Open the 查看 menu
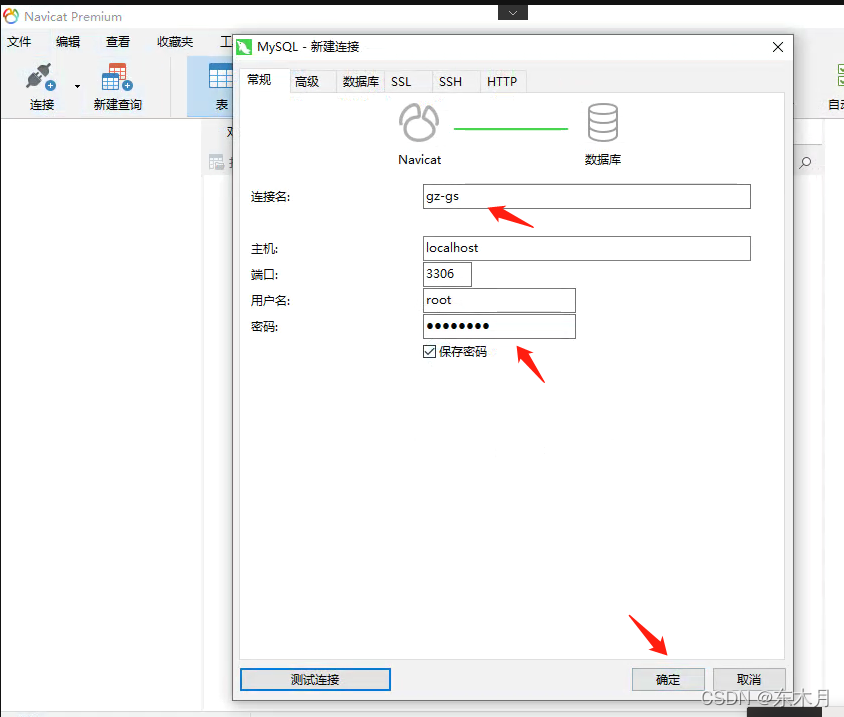Image resolution: width=844 pixels, height=717 pixels. click(117, 41)
